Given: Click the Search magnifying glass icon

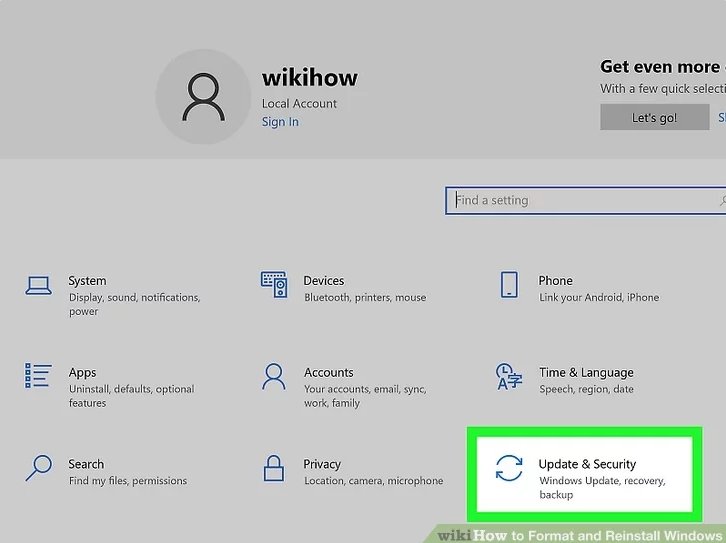Looking at the screenshot, I should 38,468.
